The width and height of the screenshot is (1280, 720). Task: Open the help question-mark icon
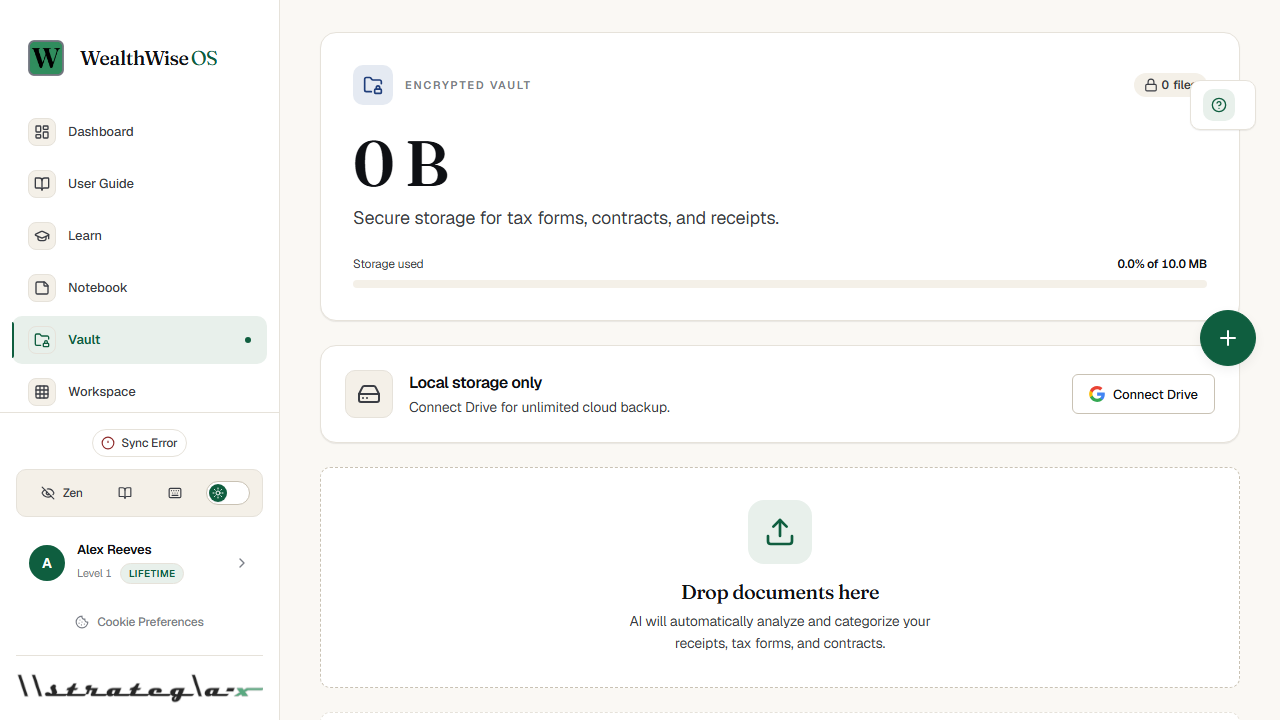(x=1218, y=105)
